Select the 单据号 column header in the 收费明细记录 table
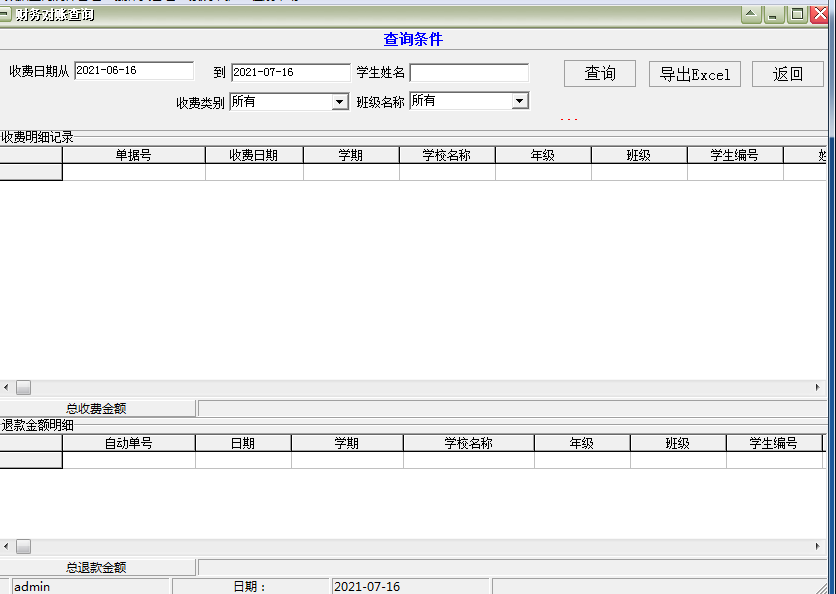 pyautogui.click(x=134, y=155)
